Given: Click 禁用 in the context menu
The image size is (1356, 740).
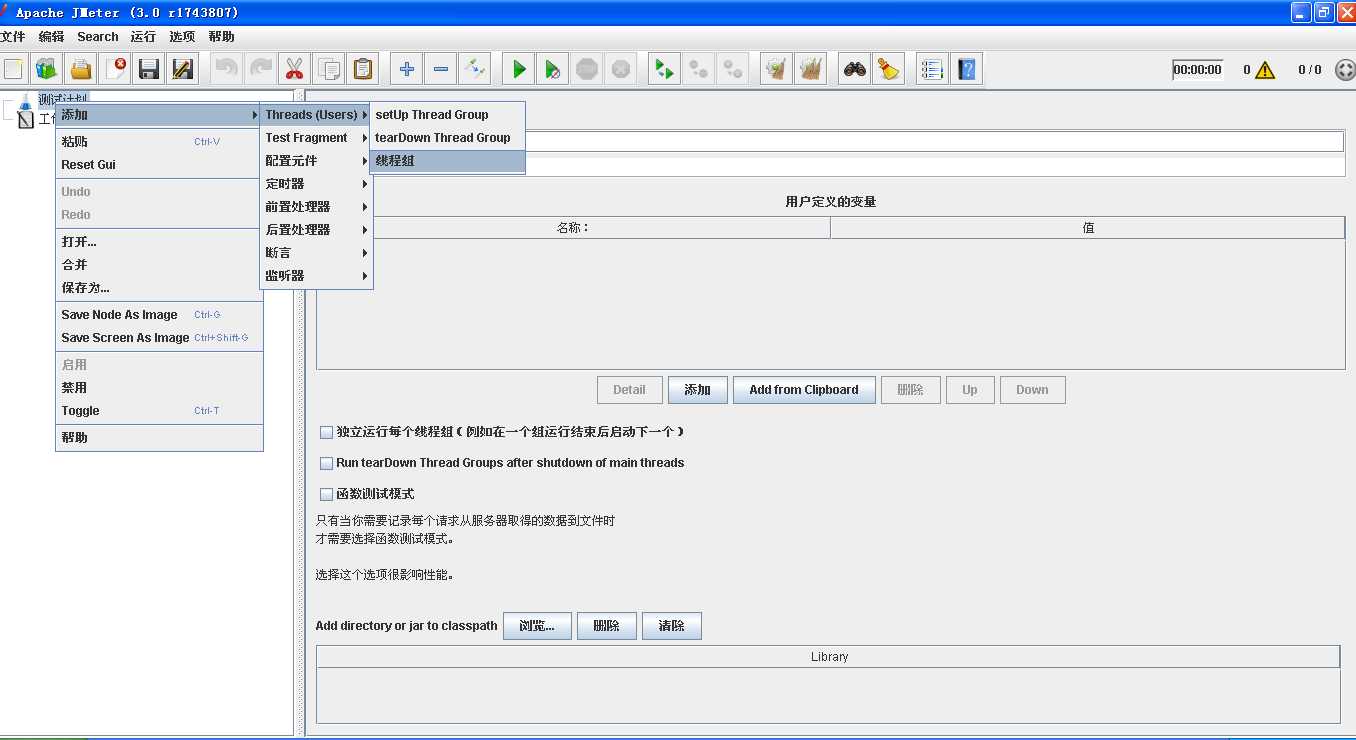Looking at the screenshot, I should pos(159,388).
